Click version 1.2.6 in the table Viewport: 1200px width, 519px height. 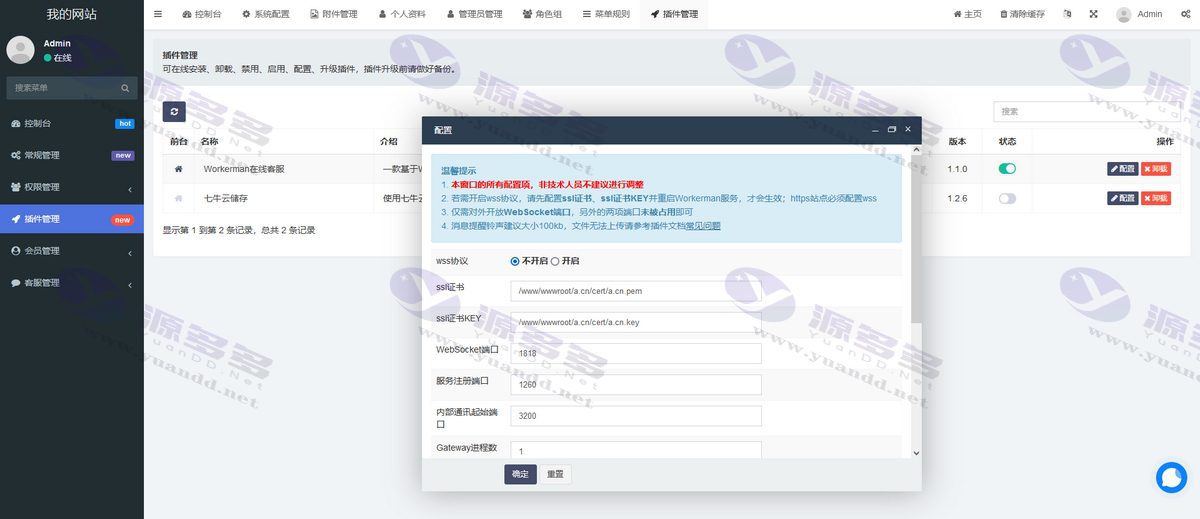[957, 198]
